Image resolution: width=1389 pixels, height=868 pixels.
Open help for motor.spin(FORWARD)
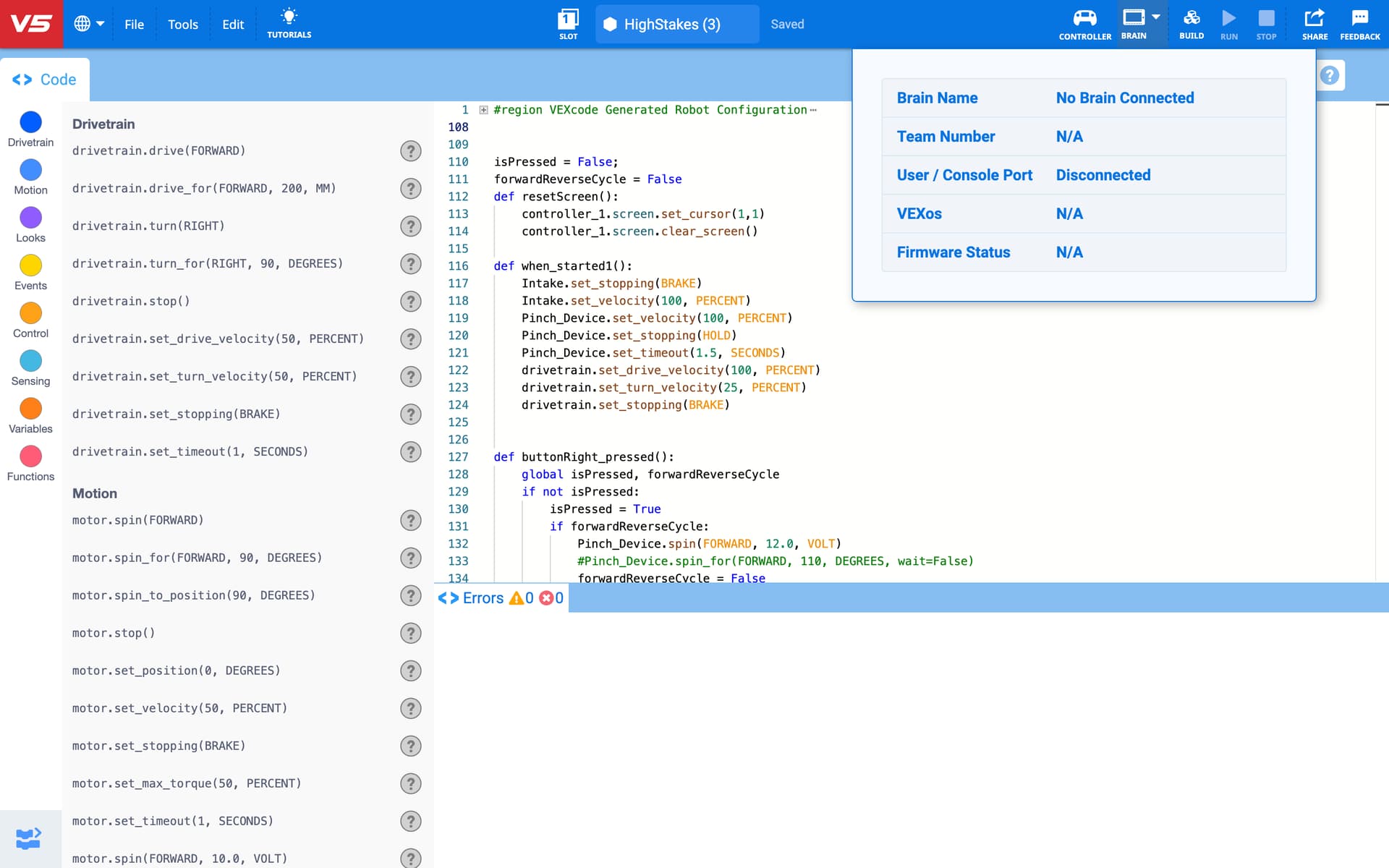(x=411, y=521)
